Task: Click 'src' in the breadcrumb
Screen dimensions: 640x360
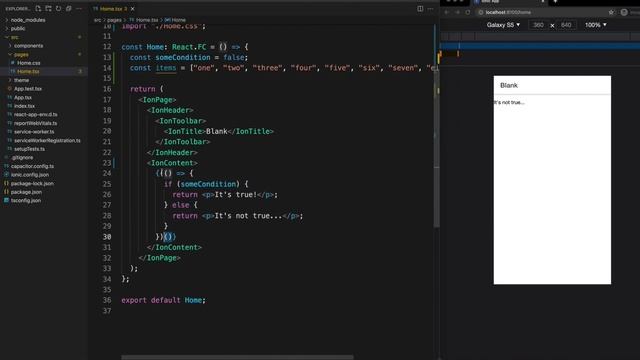Action: [x=97, y=20]
